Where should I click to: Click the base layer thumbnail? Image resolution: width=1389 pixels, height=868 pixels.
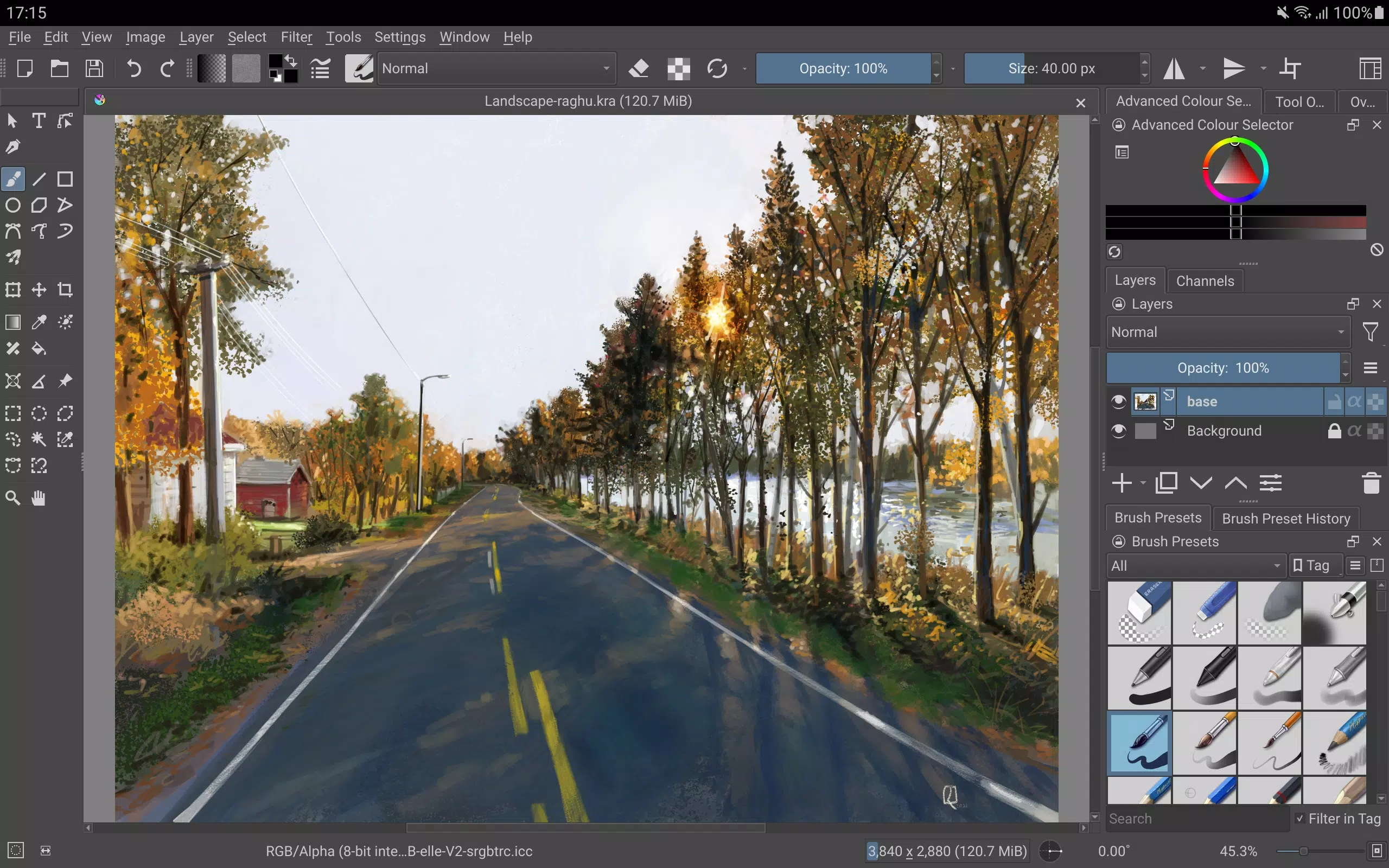pos(1145,400)
